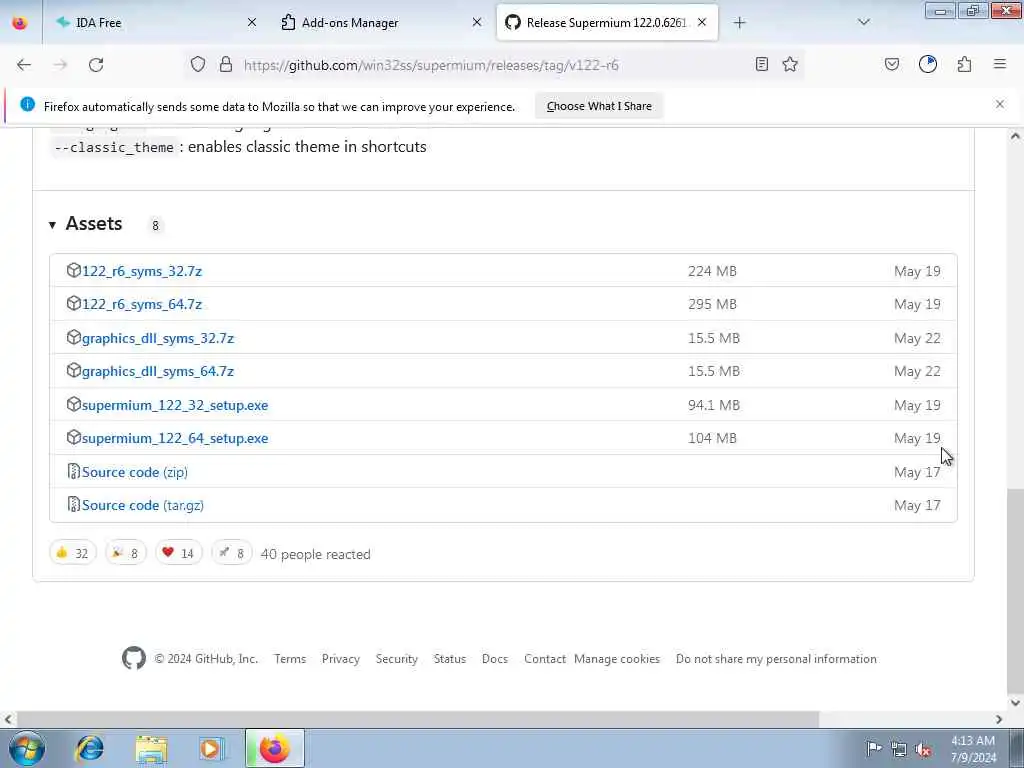Click zip file icon beside Source code (zip)
The image size is (1024, 768).
[73, 471]
